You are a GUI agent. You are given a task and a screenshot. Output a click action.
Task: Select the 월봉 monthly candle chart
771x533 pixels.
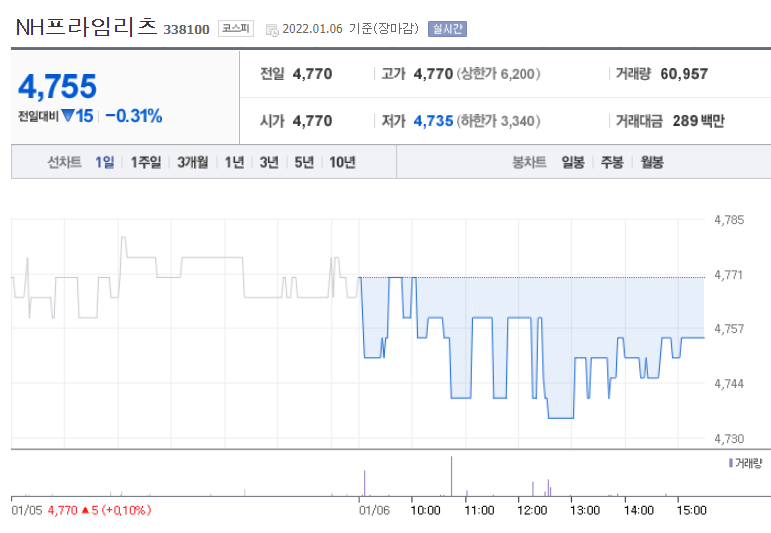(652, 162)
